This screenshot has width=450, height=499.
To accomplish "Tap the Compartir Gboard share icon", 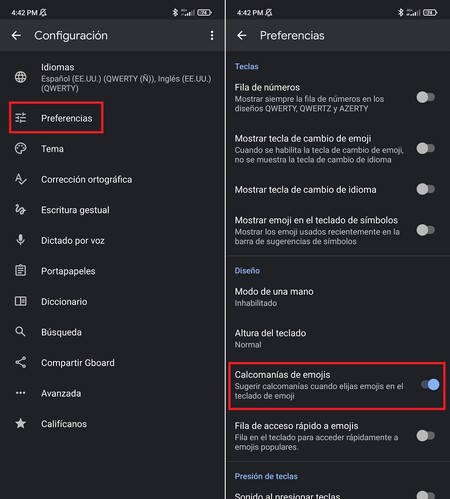I will (x=21, y=362).
